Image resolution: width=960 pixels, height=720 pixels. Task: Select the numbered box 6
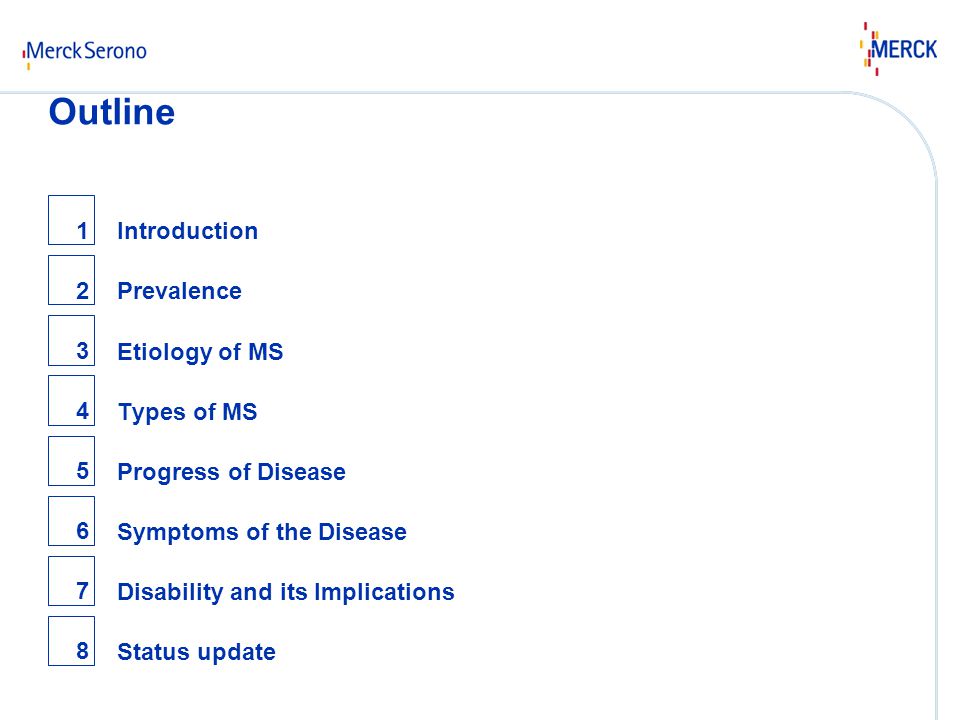coord(72,521)
